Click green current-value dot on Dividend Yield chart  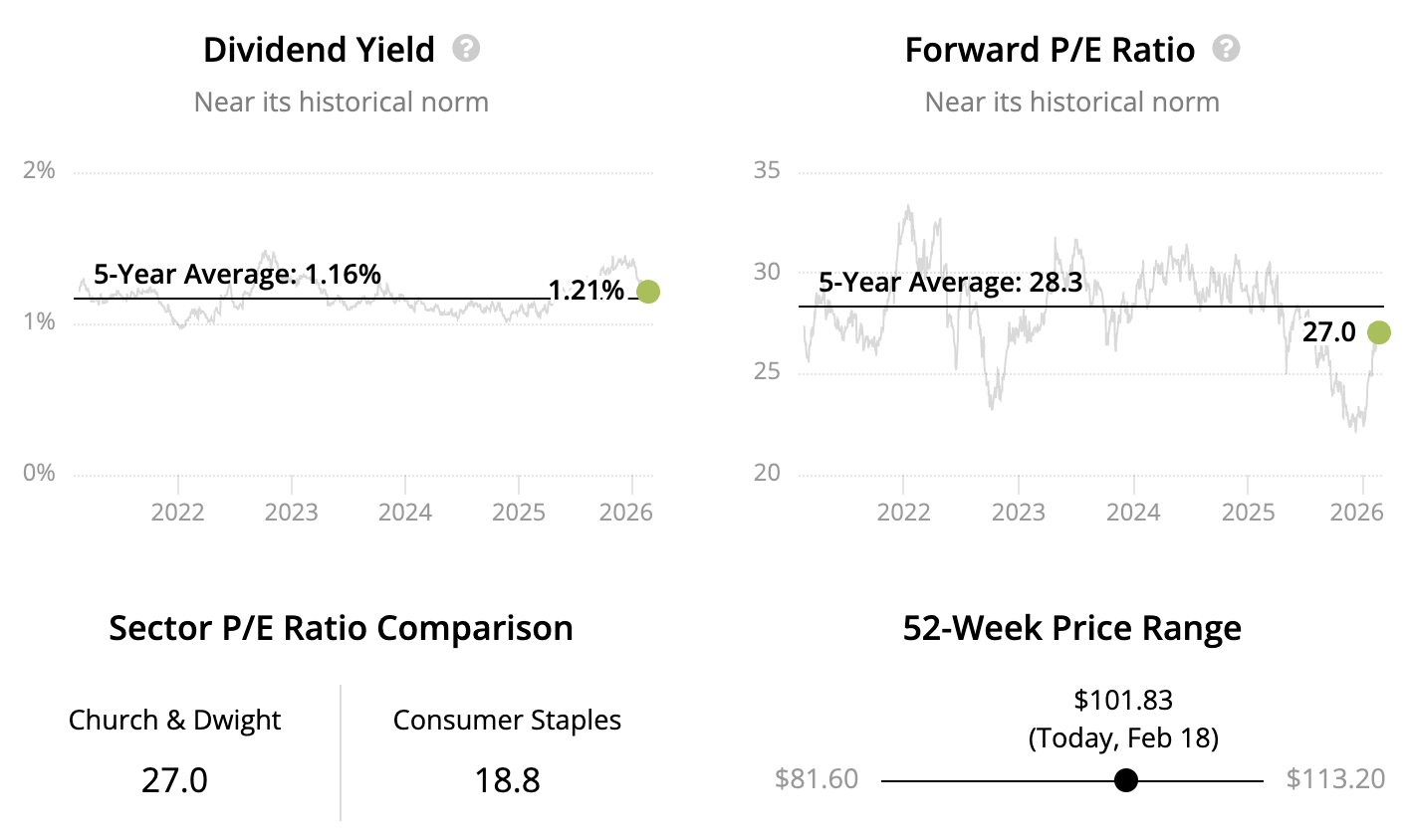648,292
